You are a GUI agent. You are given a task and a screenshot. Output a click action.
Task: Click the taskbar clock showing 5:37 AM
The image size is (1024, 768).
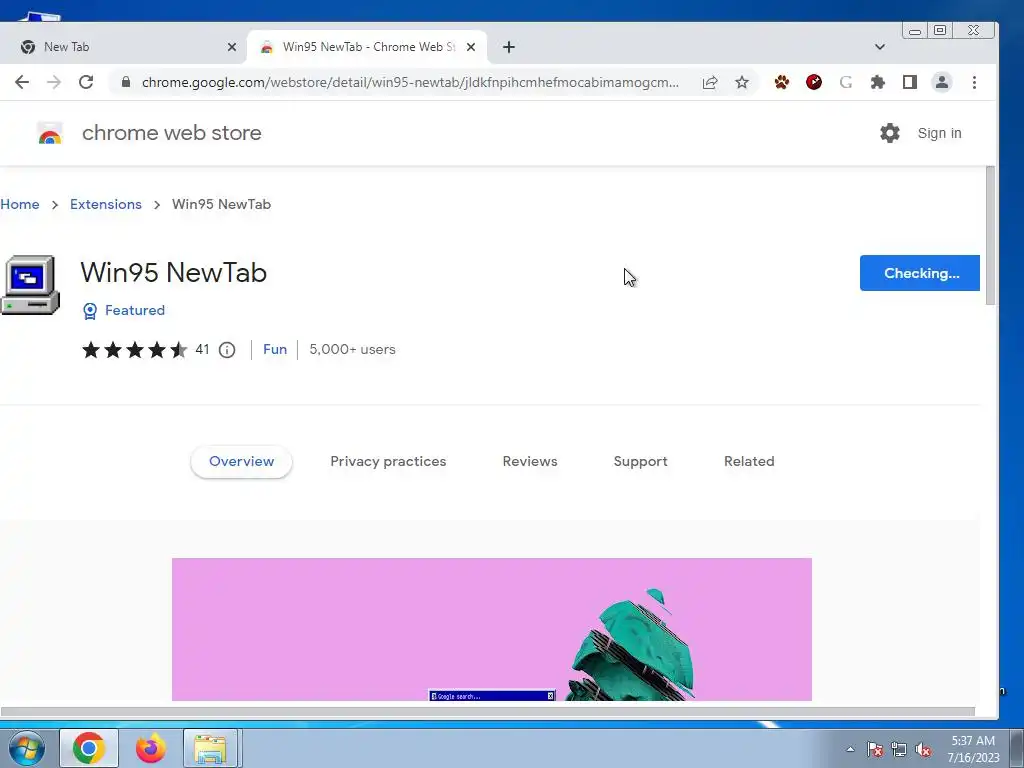tap(973, 749)
